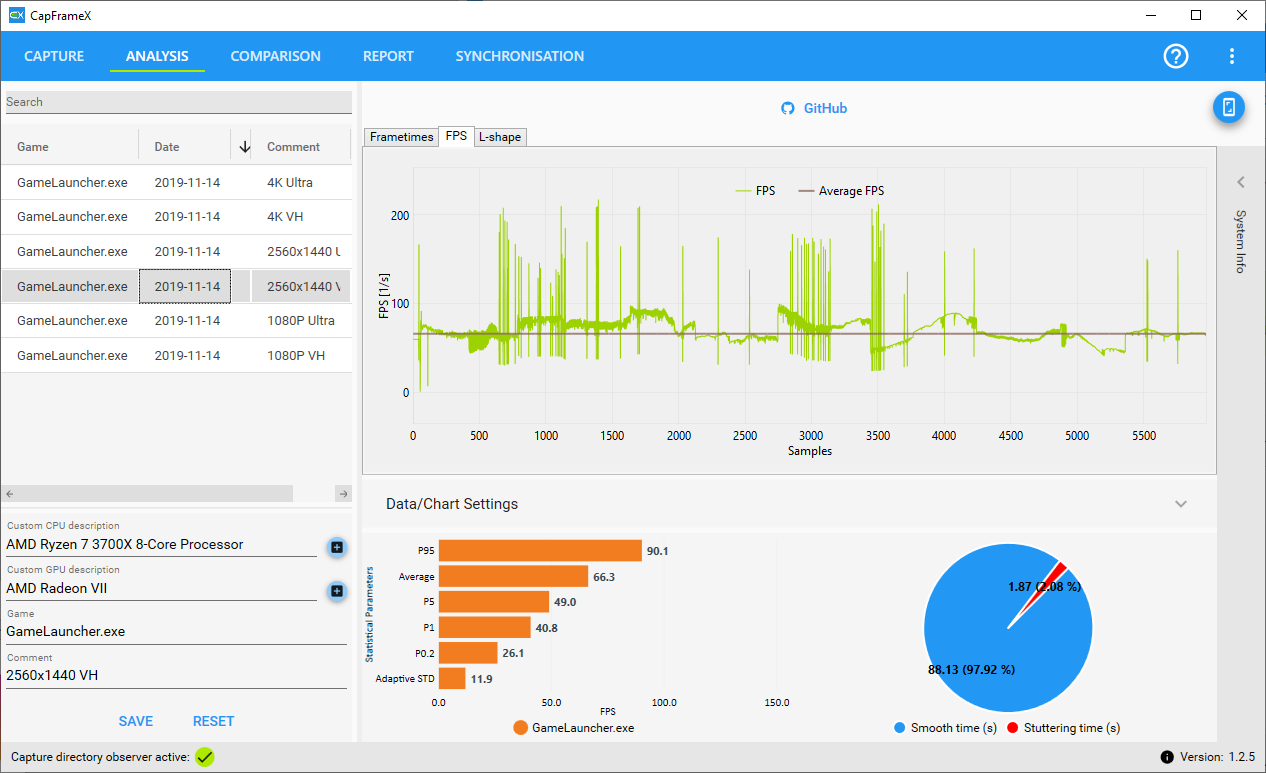The image size is (1266, 773).
Task: Click the red Stuttering time legend swatch
Action: (x=1012, y=728)
